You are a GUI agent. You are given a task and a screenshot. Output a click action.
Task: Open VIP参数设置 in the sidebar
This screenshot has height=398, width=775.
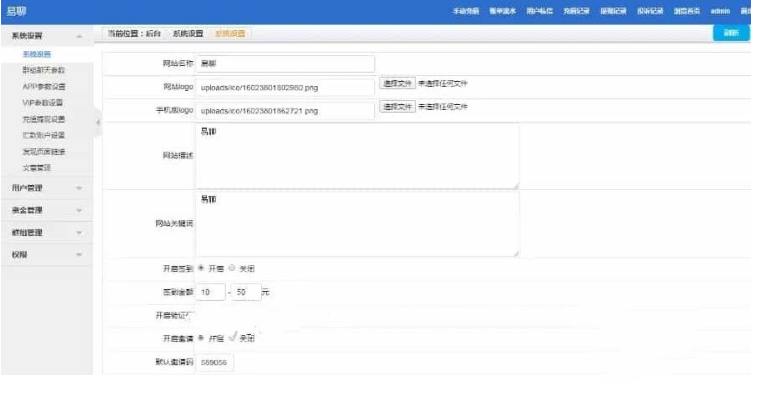click(x=43, y=103)
